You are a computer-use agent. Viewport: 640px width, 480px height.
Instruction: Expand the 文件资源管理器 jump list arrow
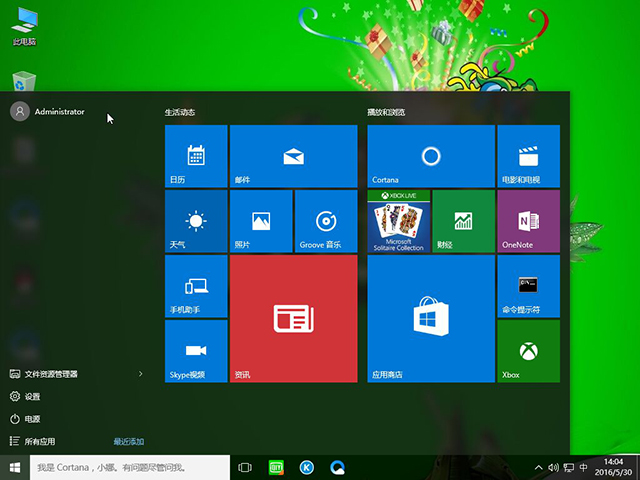coord(140,374)
